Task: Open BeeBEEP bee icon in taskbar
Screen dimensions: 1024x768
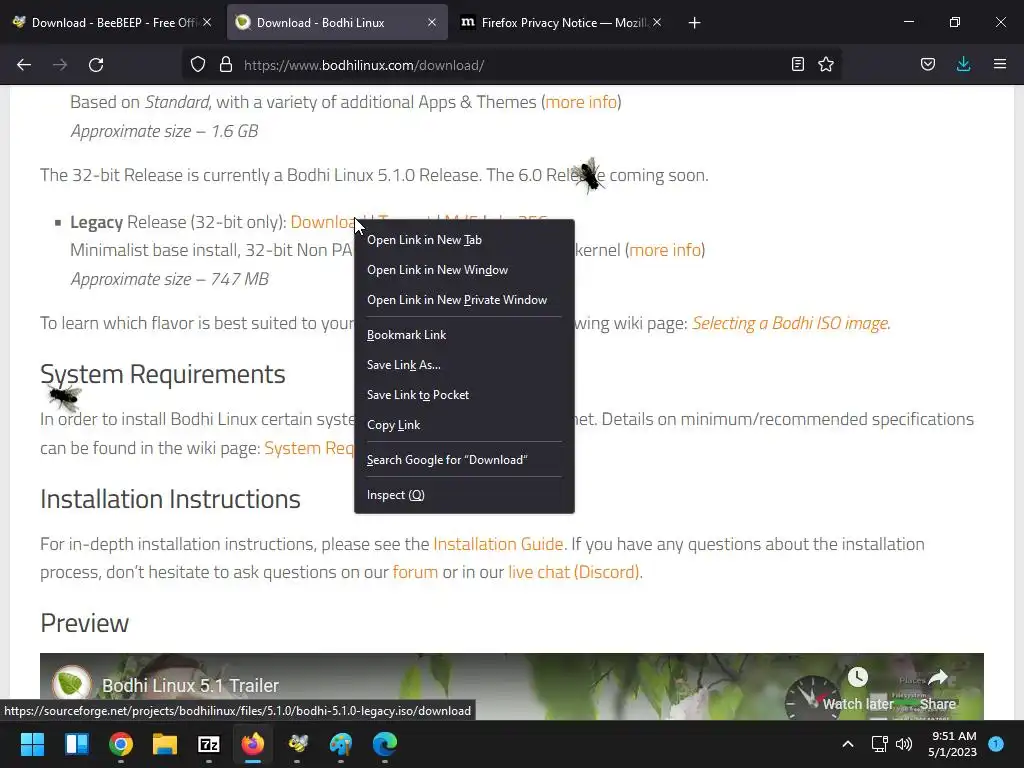Action: pos(297,744)
